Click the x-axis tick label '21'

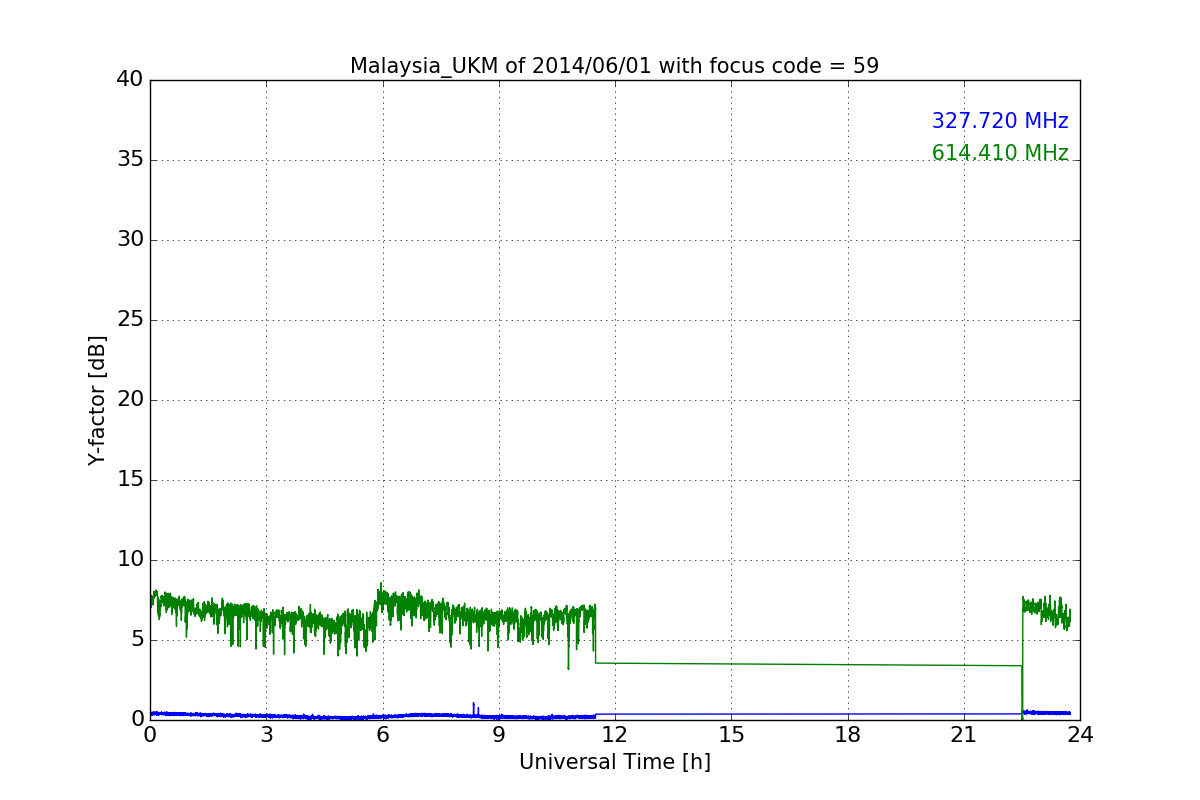tap(964, 735)
